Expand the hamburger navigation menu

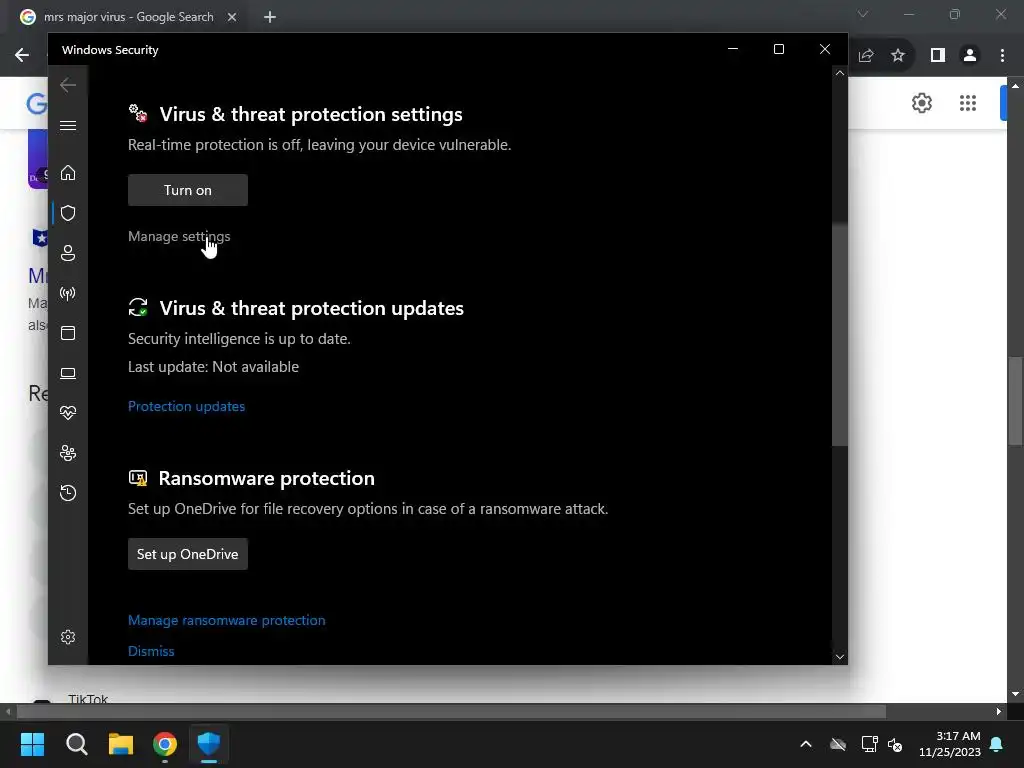(68, 125)
